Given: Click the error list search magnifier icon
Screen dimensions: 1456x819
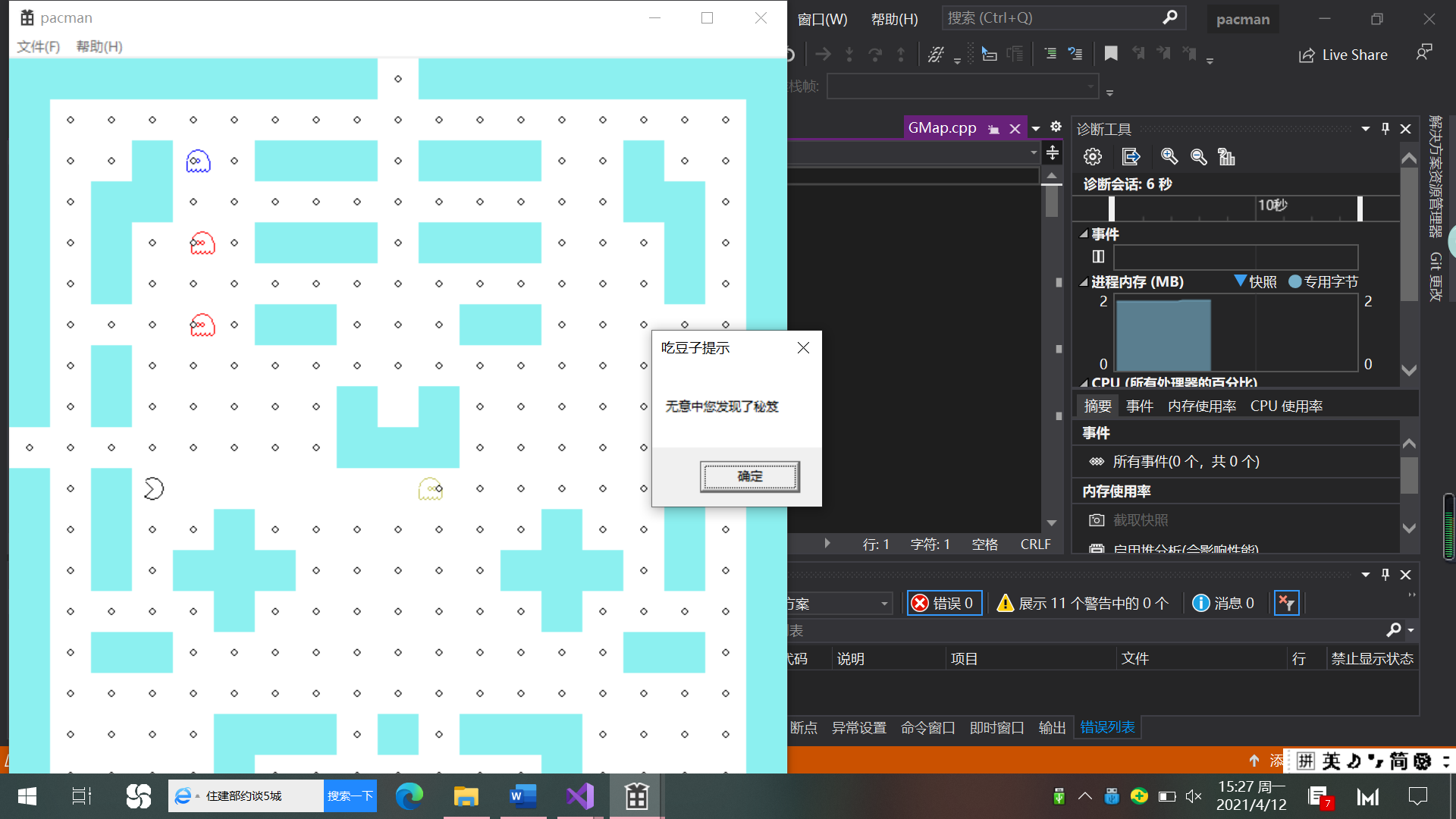Looking at the screenshot, I should click(1393, 629).
